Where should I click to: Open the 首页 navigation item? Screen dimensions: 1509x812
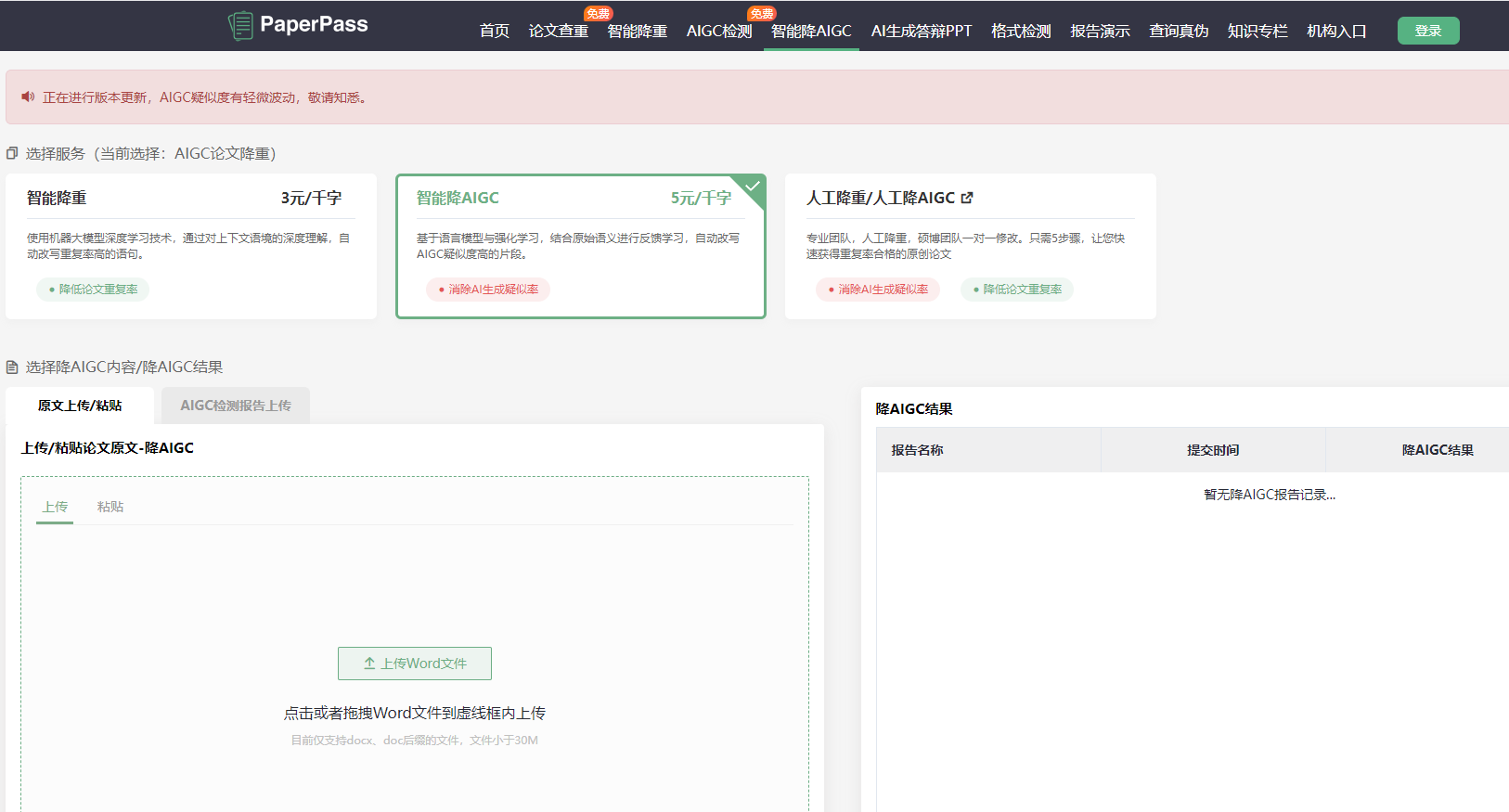point(494,31)
